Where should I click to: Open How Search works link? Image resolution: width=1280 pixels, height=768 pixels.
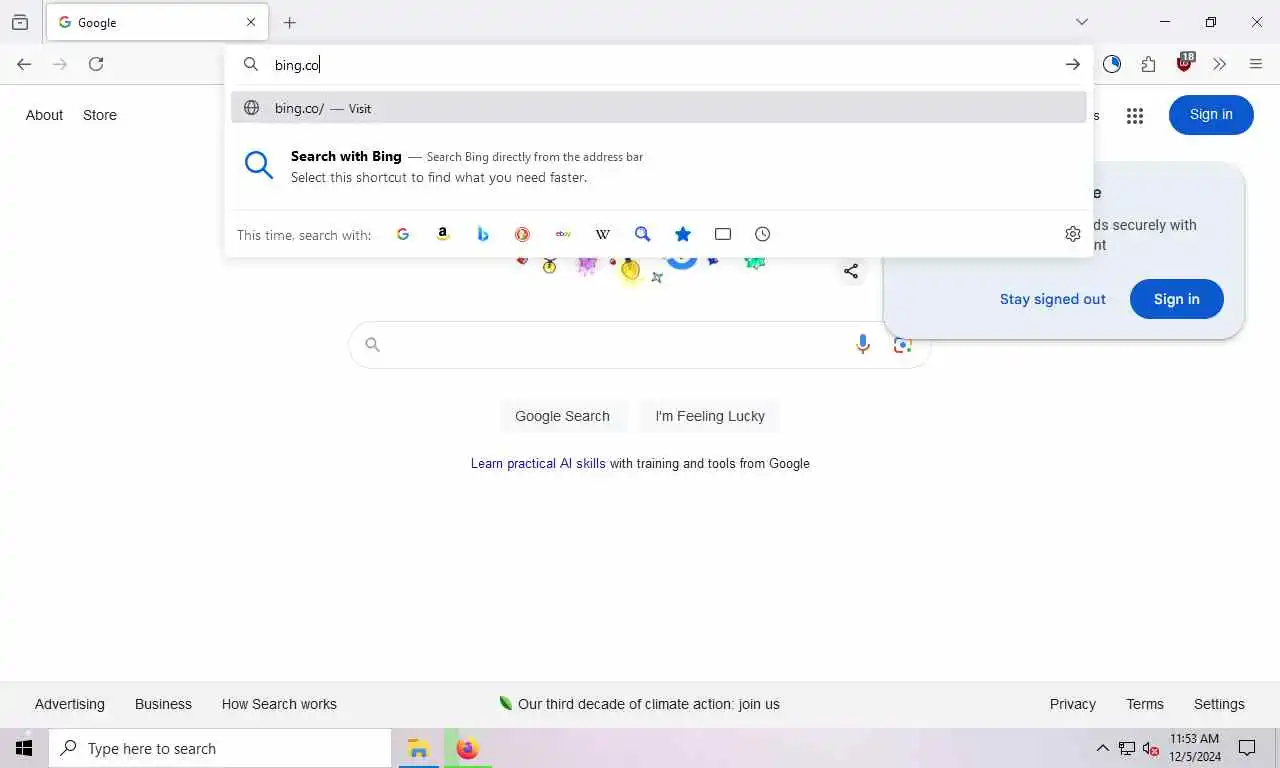point(279,704)
